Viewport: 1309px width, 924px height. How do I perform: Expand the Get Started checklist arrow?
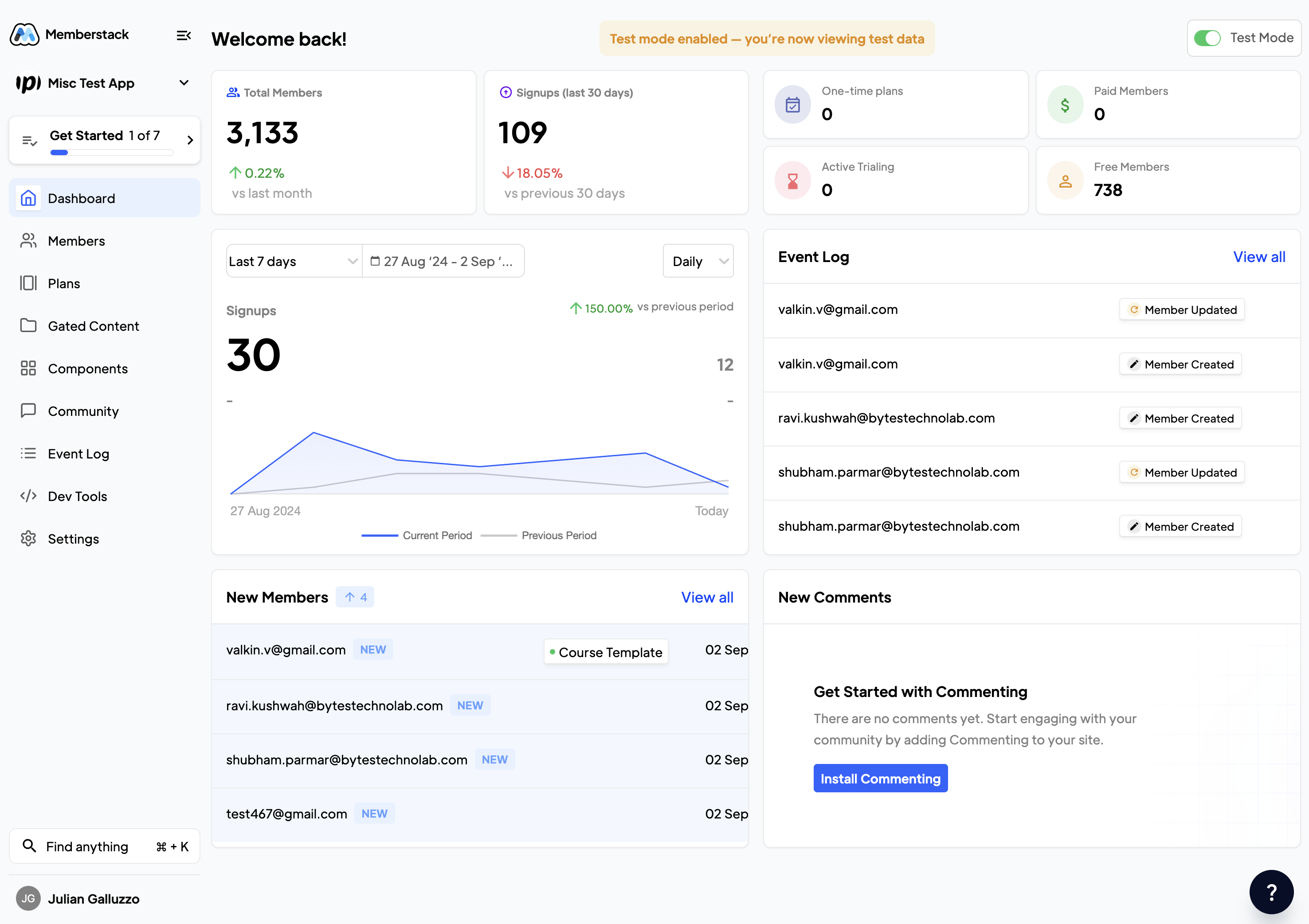190,140
